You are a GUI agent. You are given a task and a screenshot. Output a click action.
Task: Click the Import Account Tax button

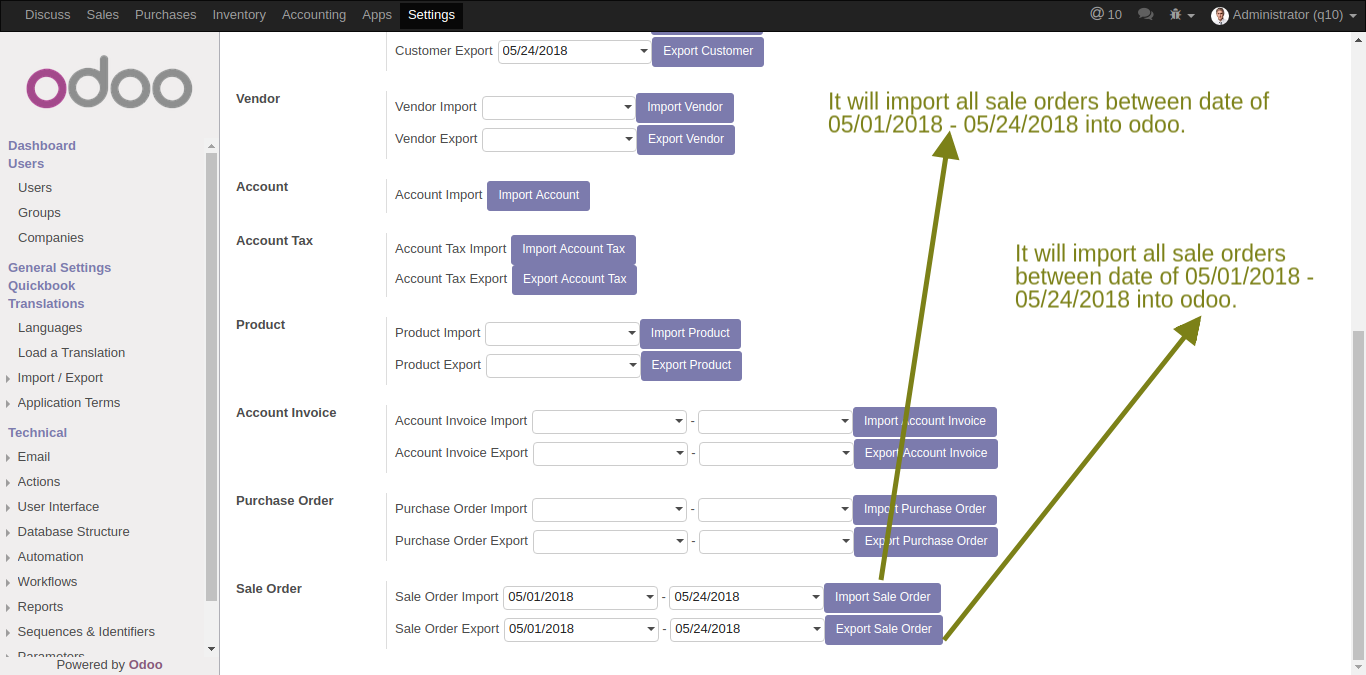(573, 249)
